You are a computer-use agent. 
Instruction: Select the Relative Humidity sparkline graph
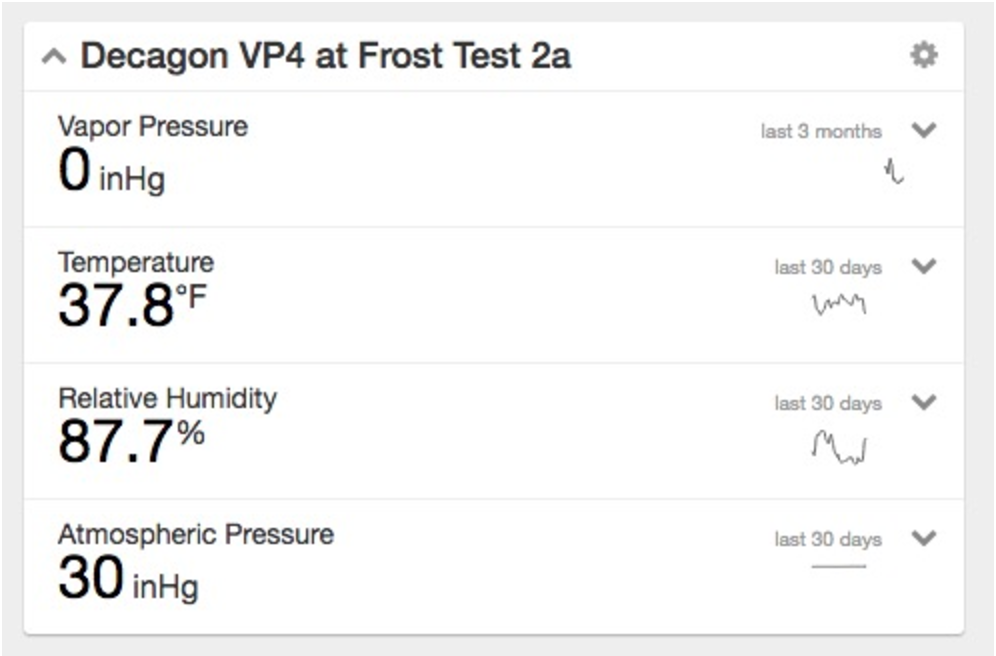click(x=838, y=446)
